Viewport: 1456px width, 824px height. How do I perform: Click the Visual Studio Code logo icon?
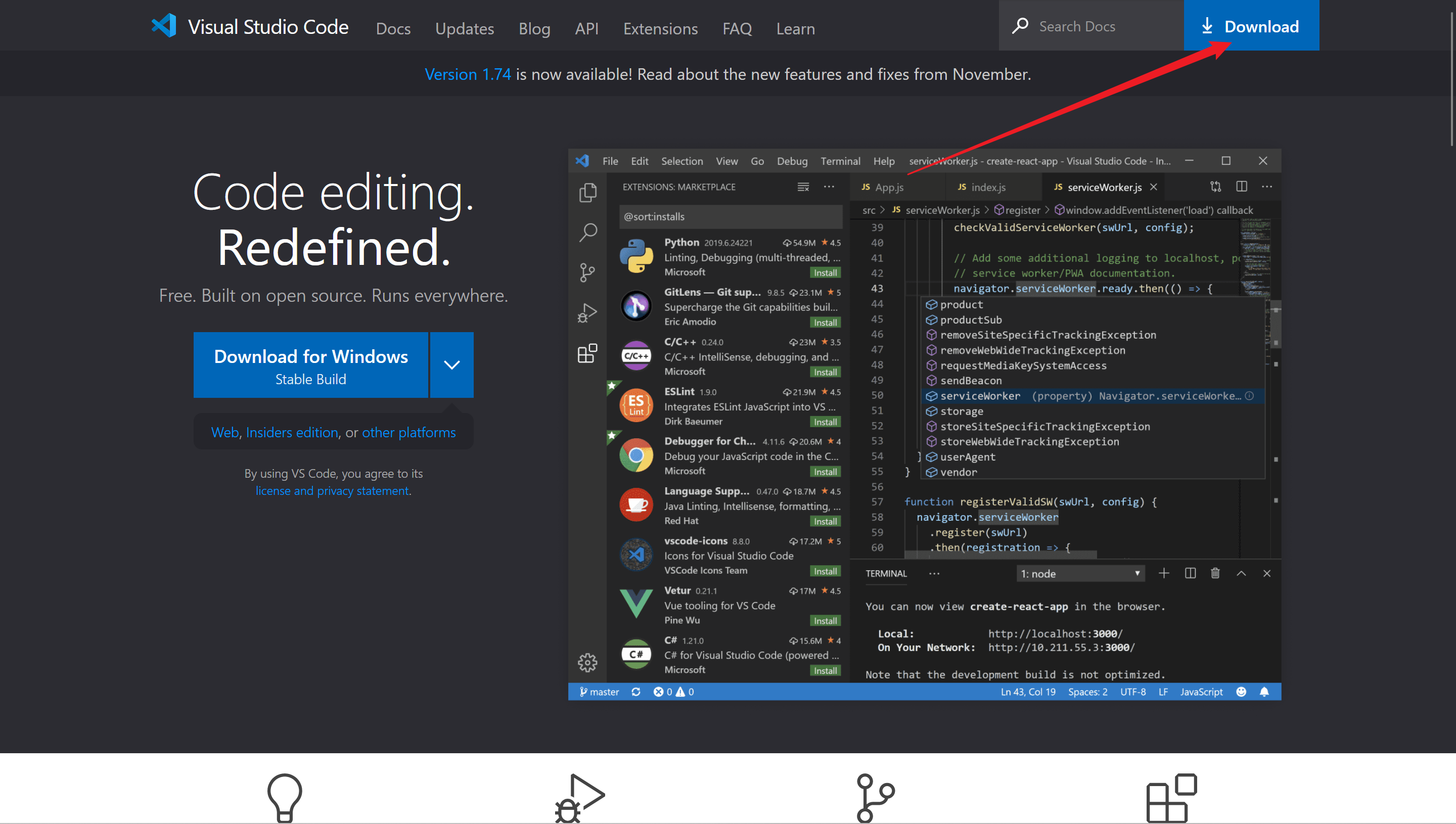(164, 26)
